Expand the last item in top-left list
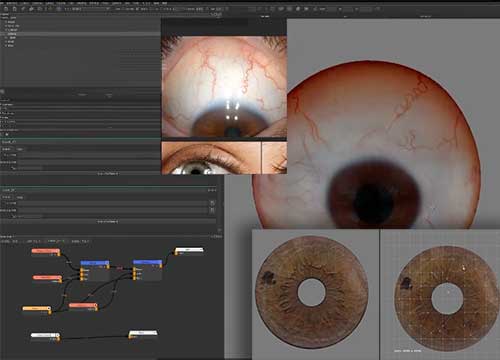 (6, 45)
